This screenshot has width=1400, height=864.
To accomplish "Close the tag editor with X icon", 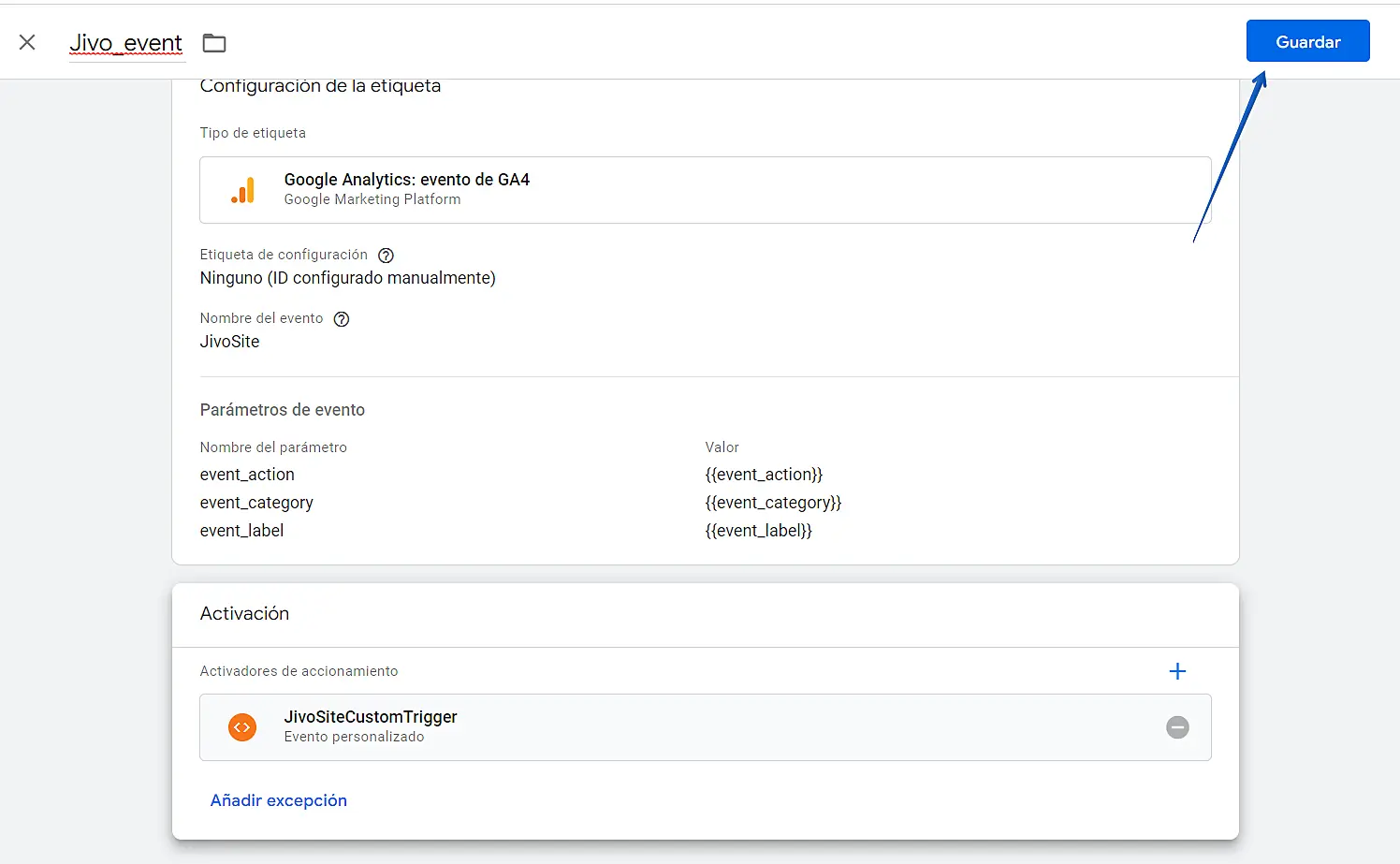I will (27, 42).
